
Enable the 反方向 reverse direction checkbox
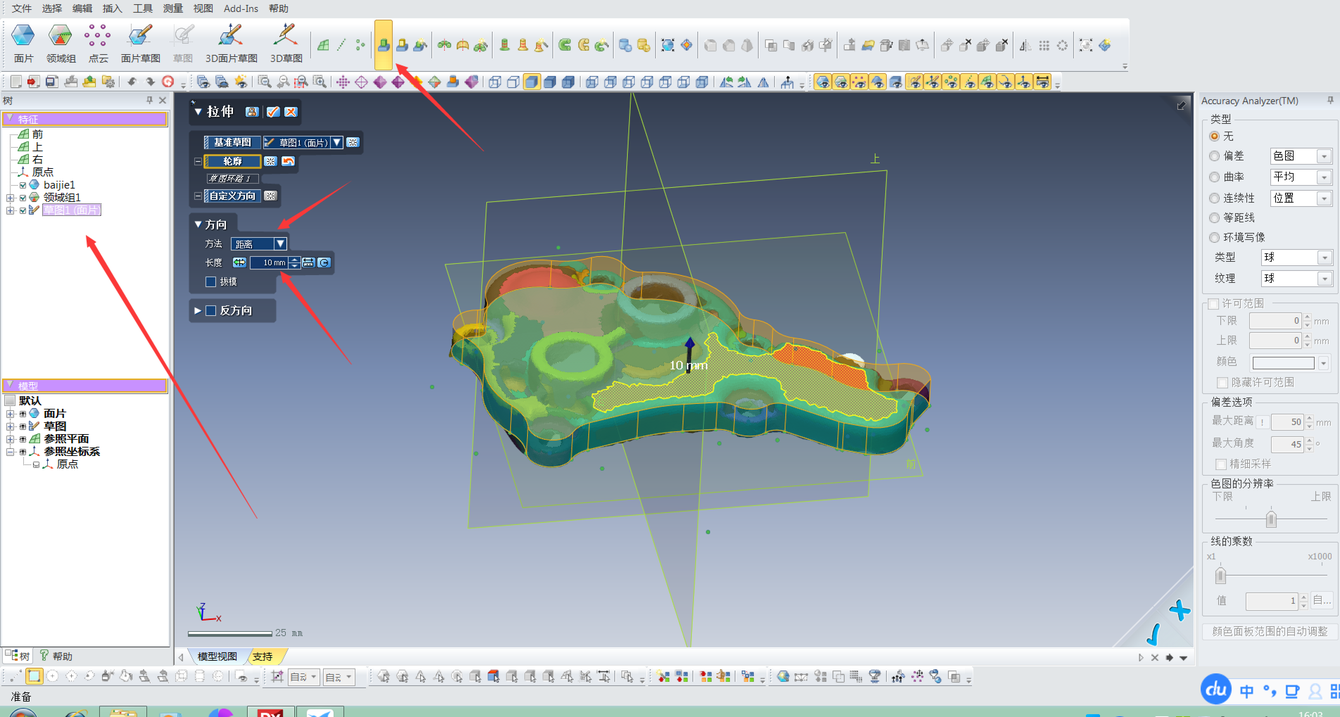point(211,311)
